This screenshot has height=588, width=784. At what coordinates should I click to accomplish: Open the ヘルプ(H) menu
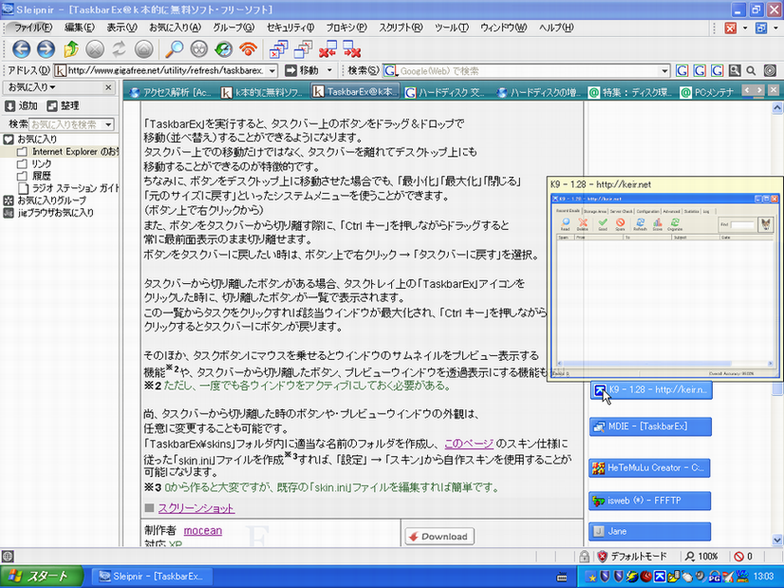(x=556, y=28)
